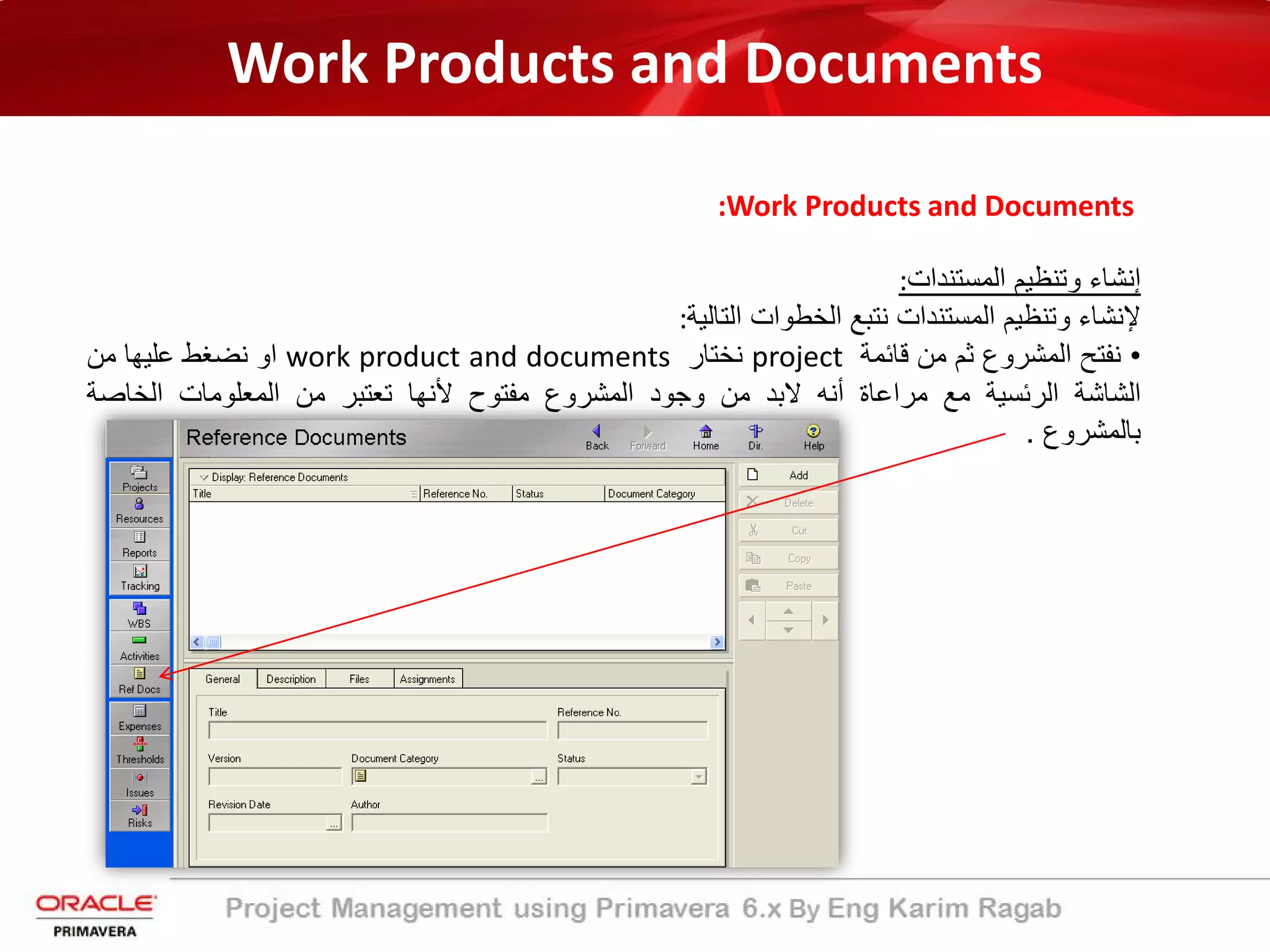1270x952 pixels.
Task: Click move up arrow in command bar
Action: pos(788,611)
